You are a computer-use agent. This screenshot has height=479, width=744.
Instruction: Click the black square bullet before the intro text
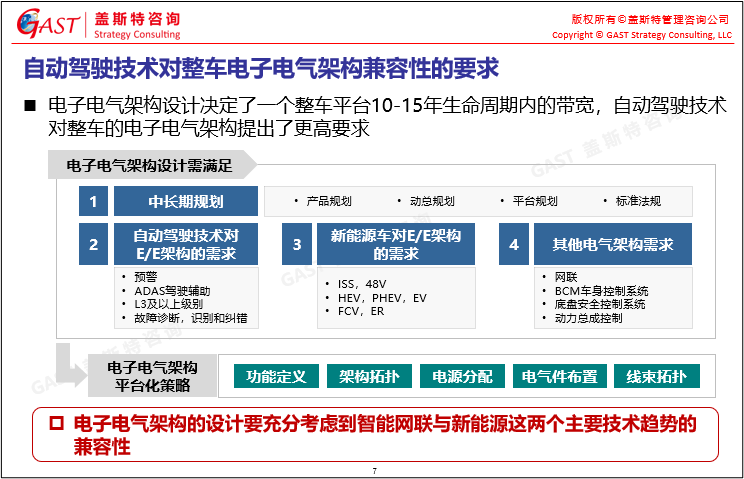(29, 106)
